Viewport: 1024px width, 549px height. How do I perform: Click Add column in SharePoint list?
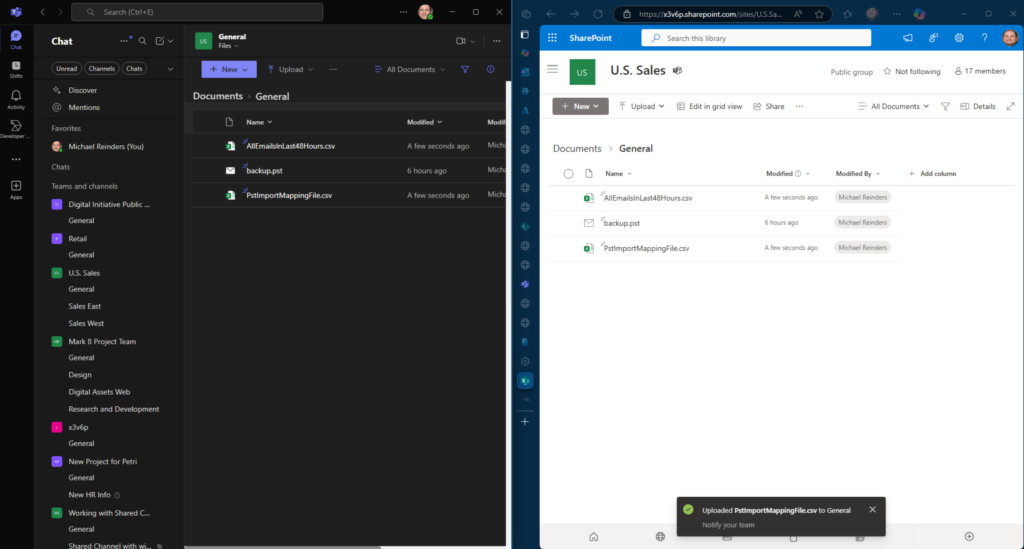click(x=932, y=174)
